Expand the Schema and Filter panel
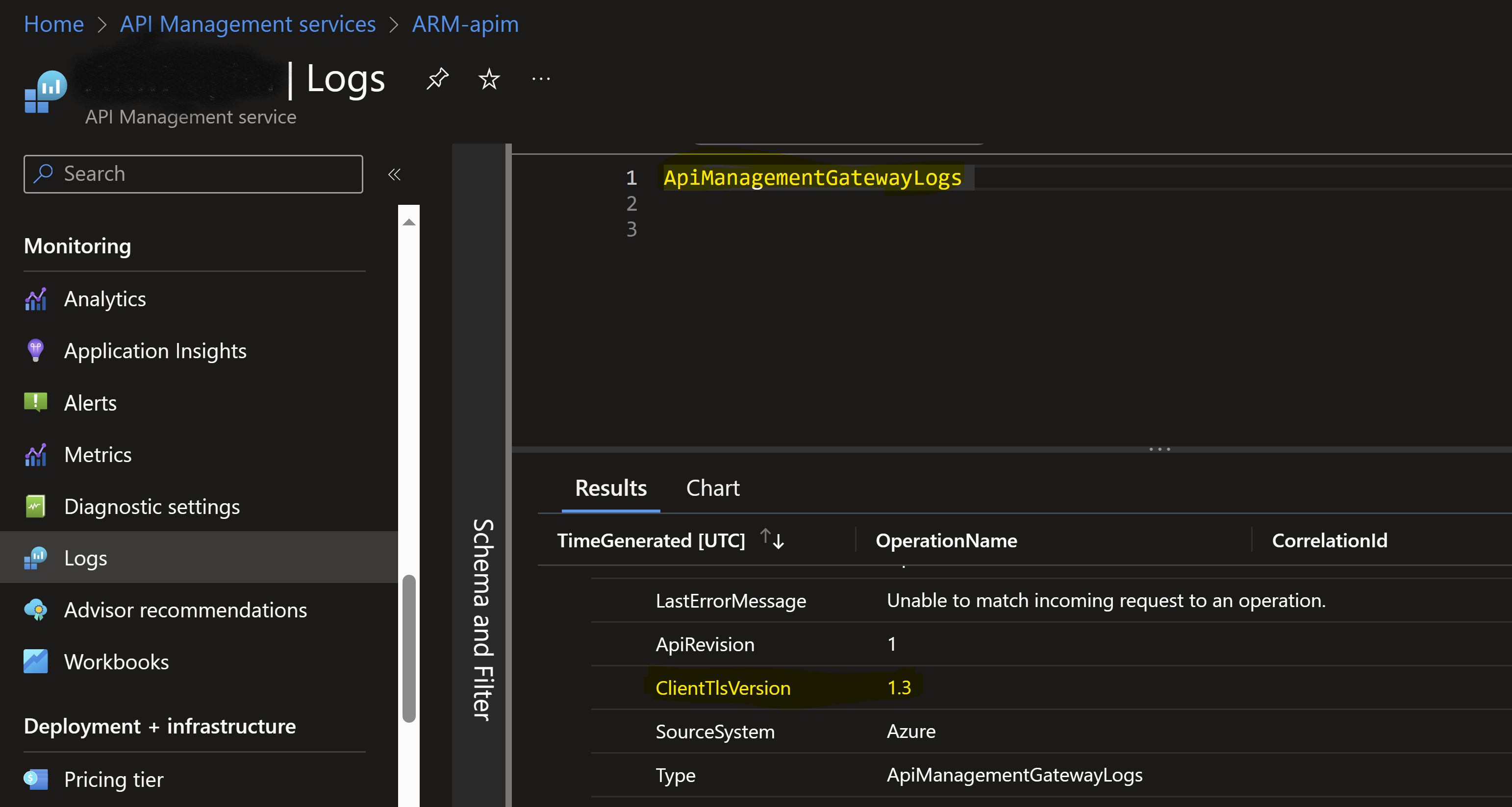Viewport: 1512px width, 807px height. 482,619
